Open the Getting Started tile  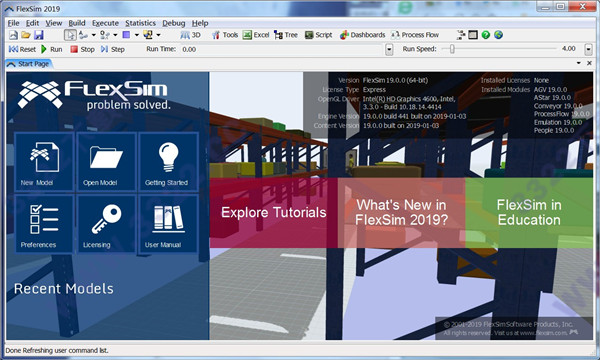(x=168, y=161)
